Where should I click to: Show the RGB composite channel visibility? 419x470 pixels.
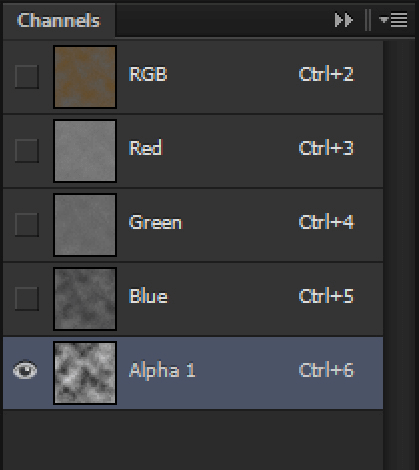[x=27, y=77]
